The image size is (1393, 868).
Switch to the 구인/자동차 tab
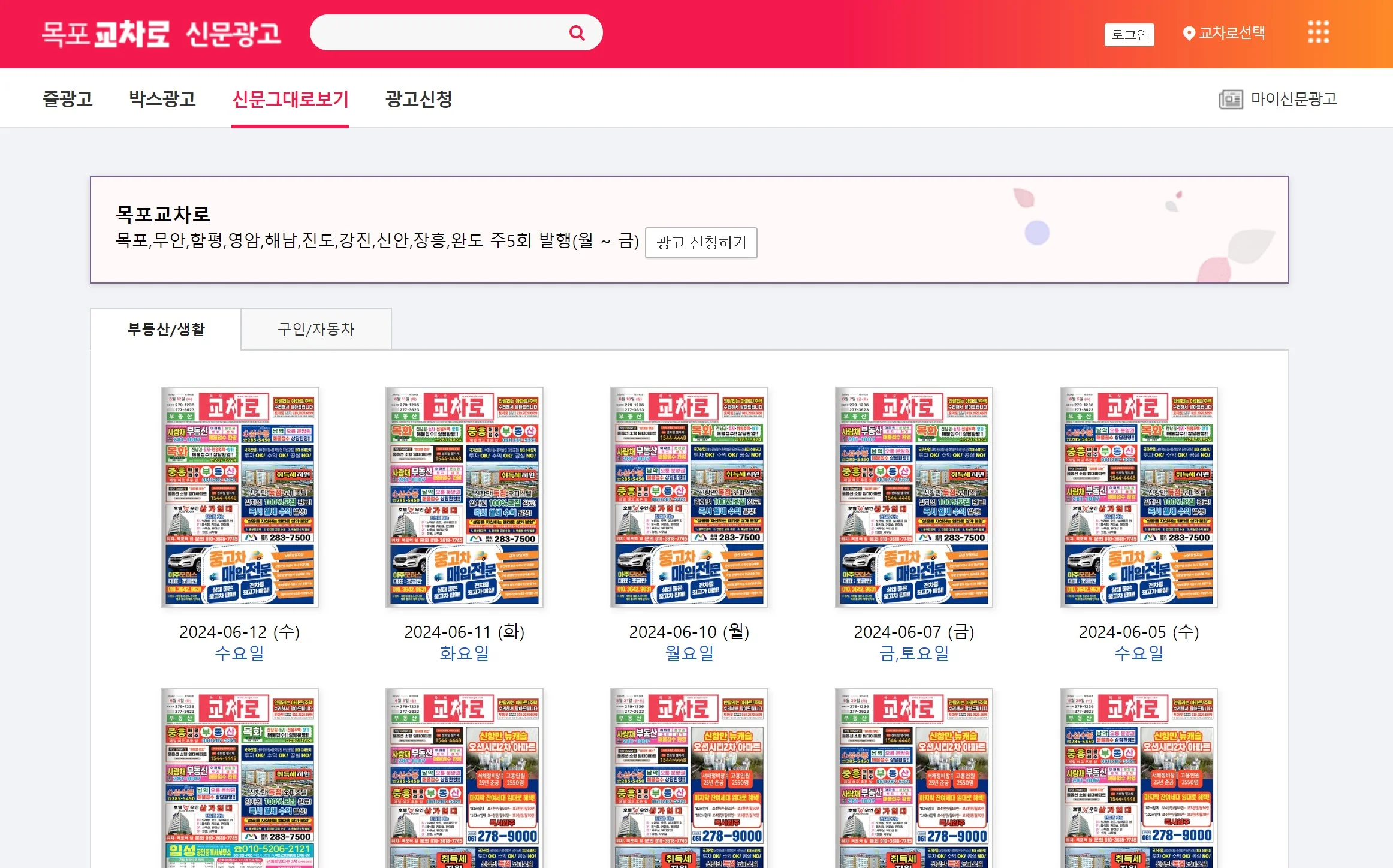pyautogui.click(x=316, y=328)
